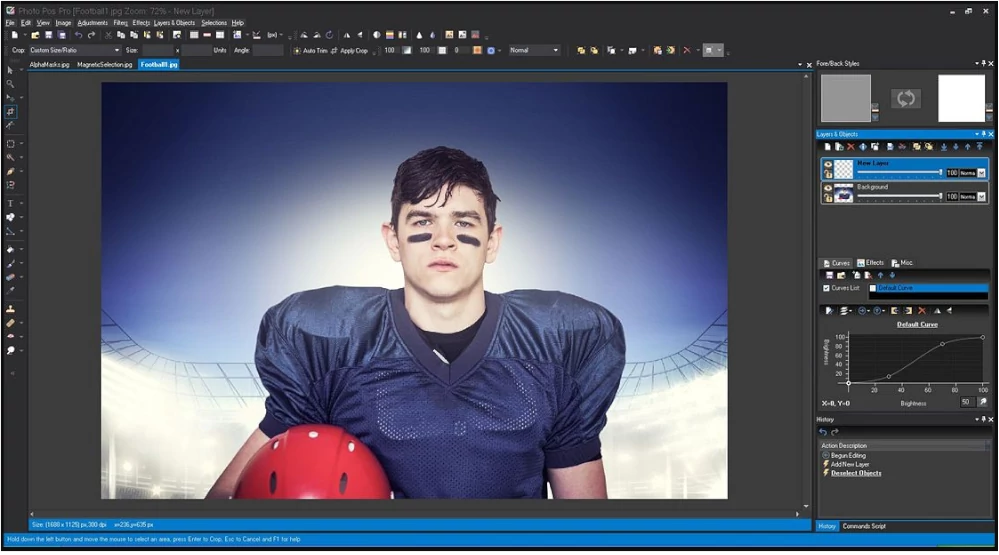Image resolution: width=999 pixels, height=555 pixels.
Task: Click the Redo arrow in main toolbar
Action: tap(91, 35)
